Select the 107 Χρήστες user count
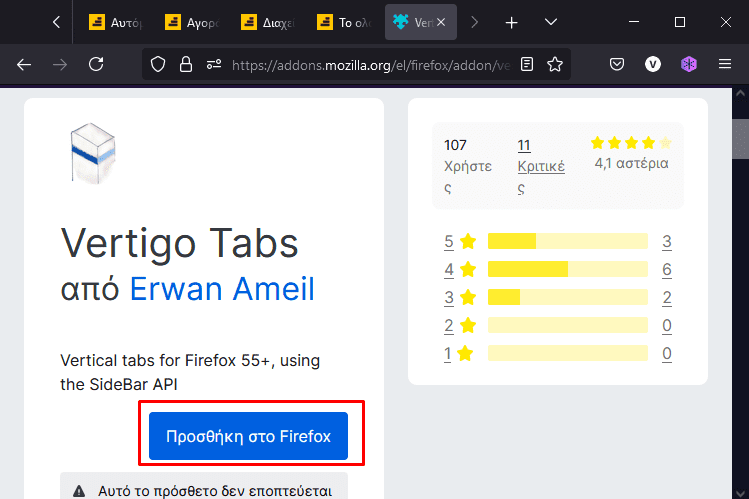This screenshot has height=499, width=749. pyautogui.click(x=468, y=167)
